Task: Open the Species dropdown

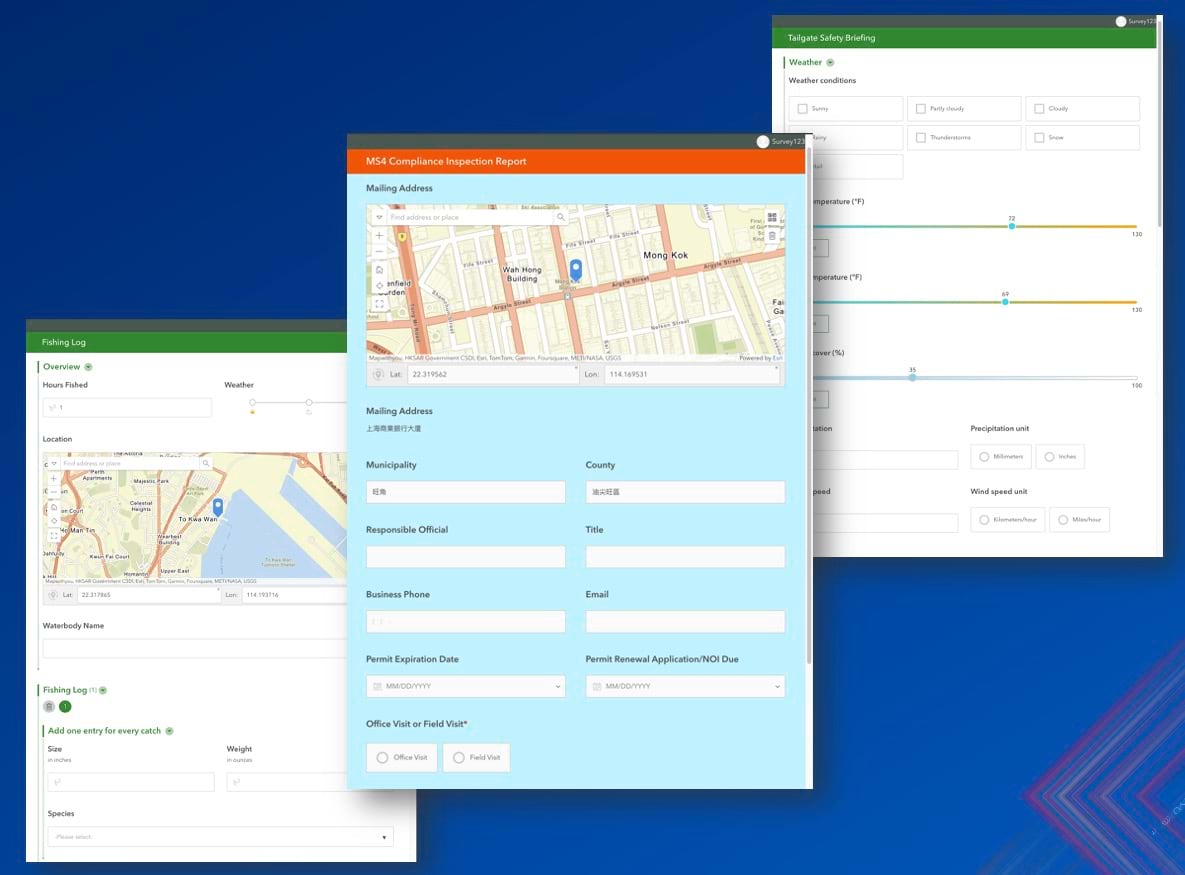Action: pyautogui.click(x=220, y=836)
